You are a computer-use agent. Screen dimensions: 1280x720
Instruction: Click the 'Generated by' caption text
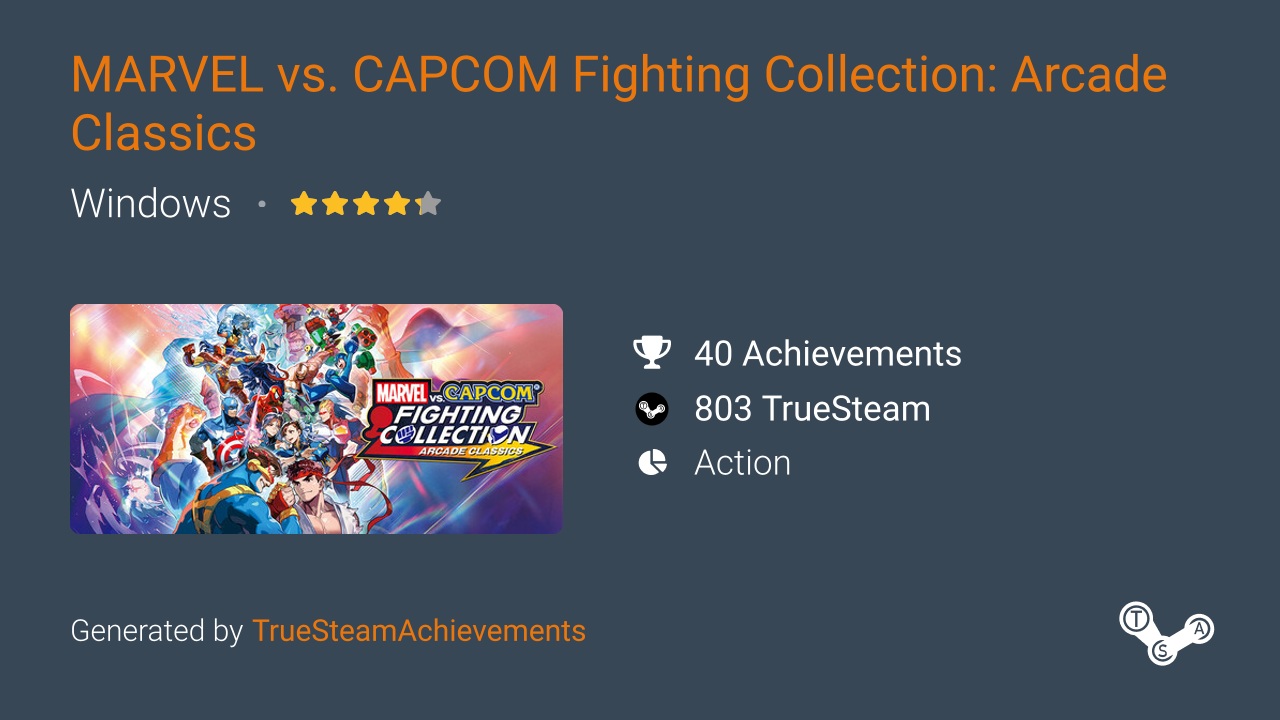click(x=157, y=631)
